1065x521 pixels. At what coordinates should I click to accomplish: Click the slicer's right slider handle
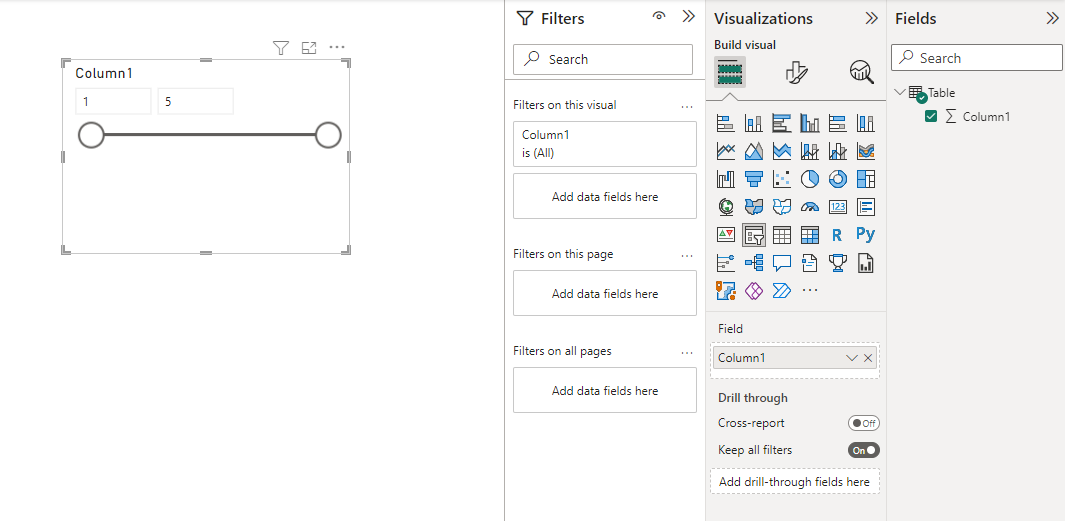328,135
